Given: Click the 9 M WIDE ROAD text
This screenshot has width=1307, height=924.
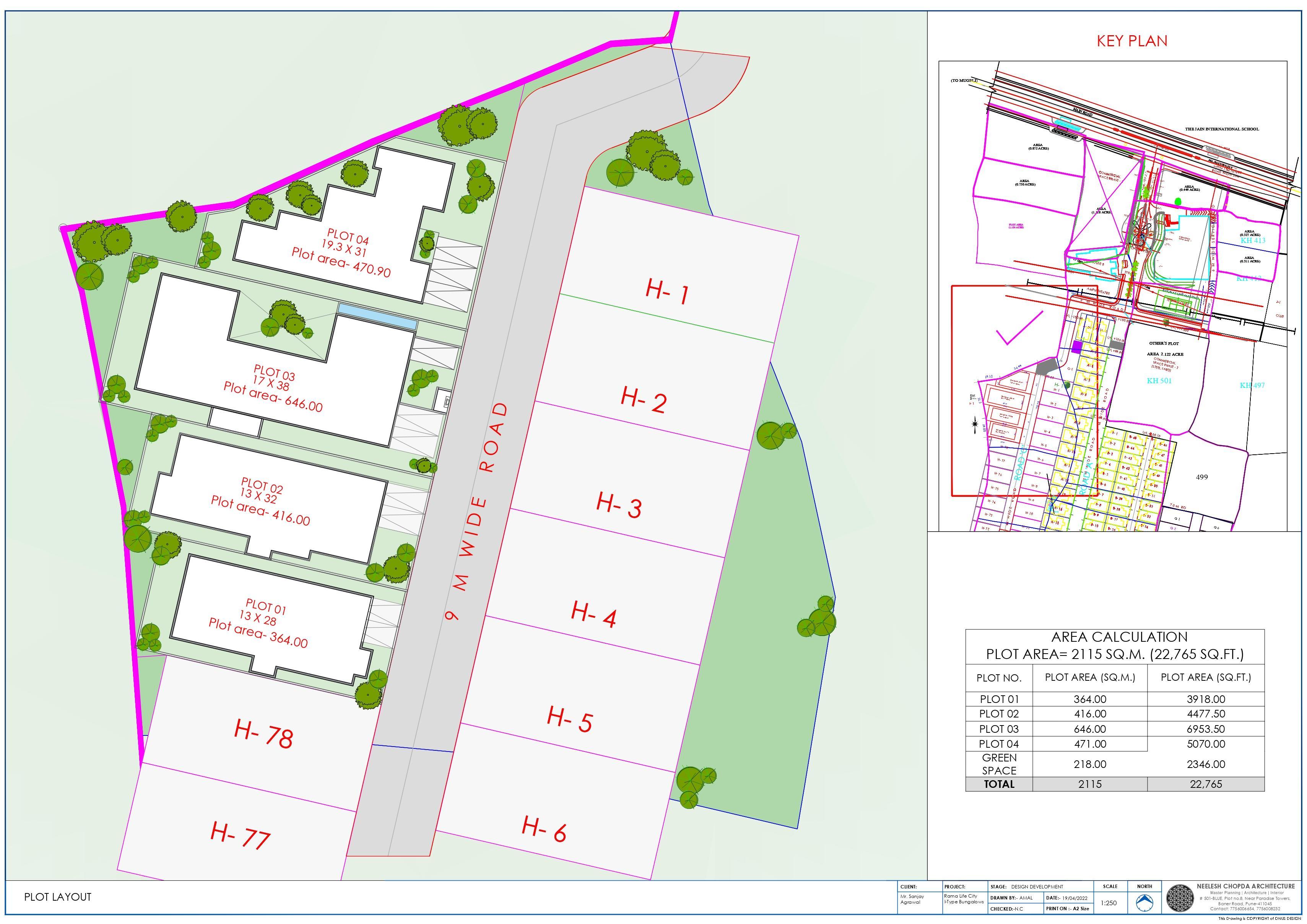Looking at the screenshot, I should (475, 512).
